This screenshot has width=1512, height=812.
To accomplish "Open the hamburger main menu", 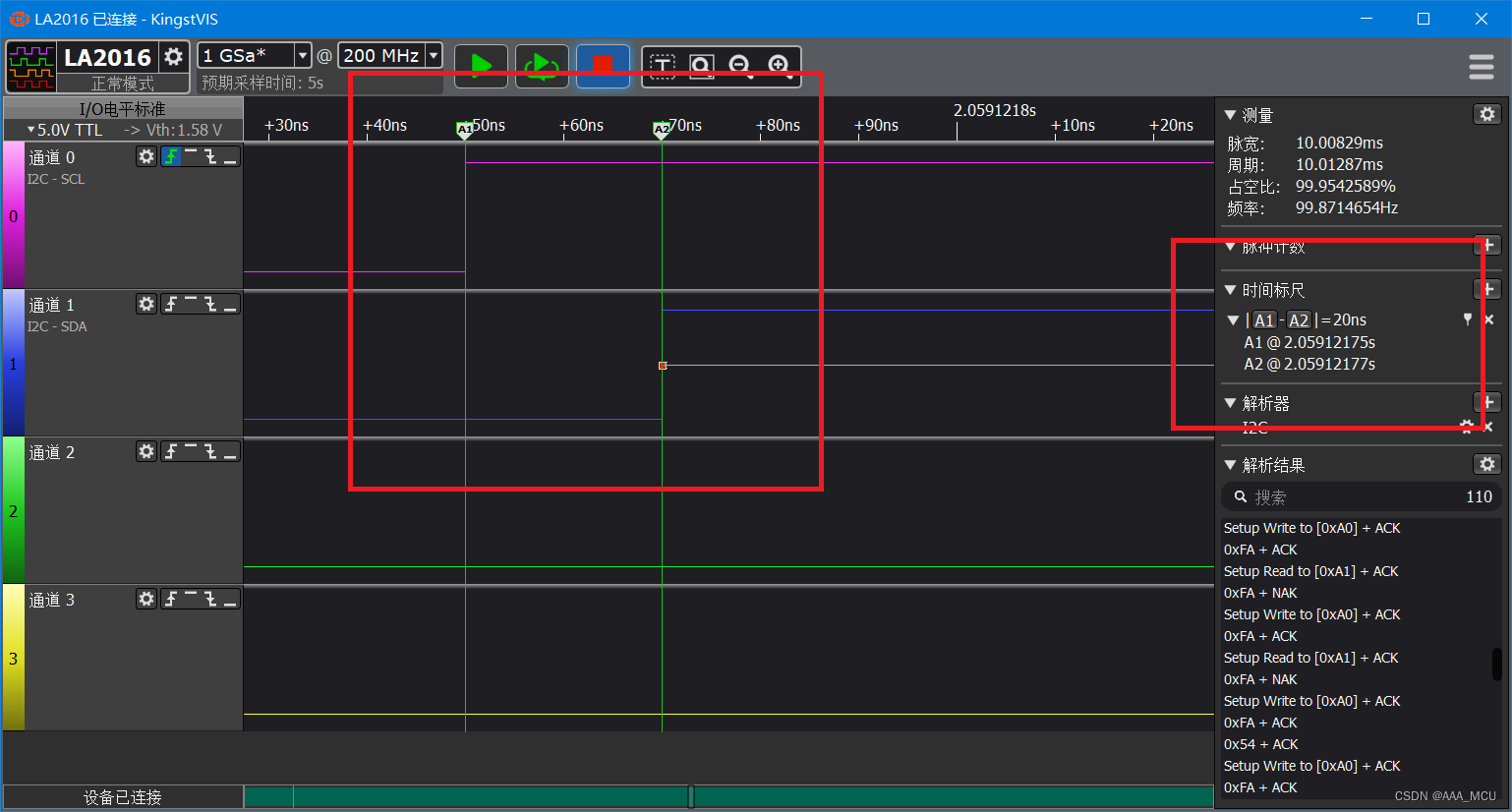I will pos(1482,66).
